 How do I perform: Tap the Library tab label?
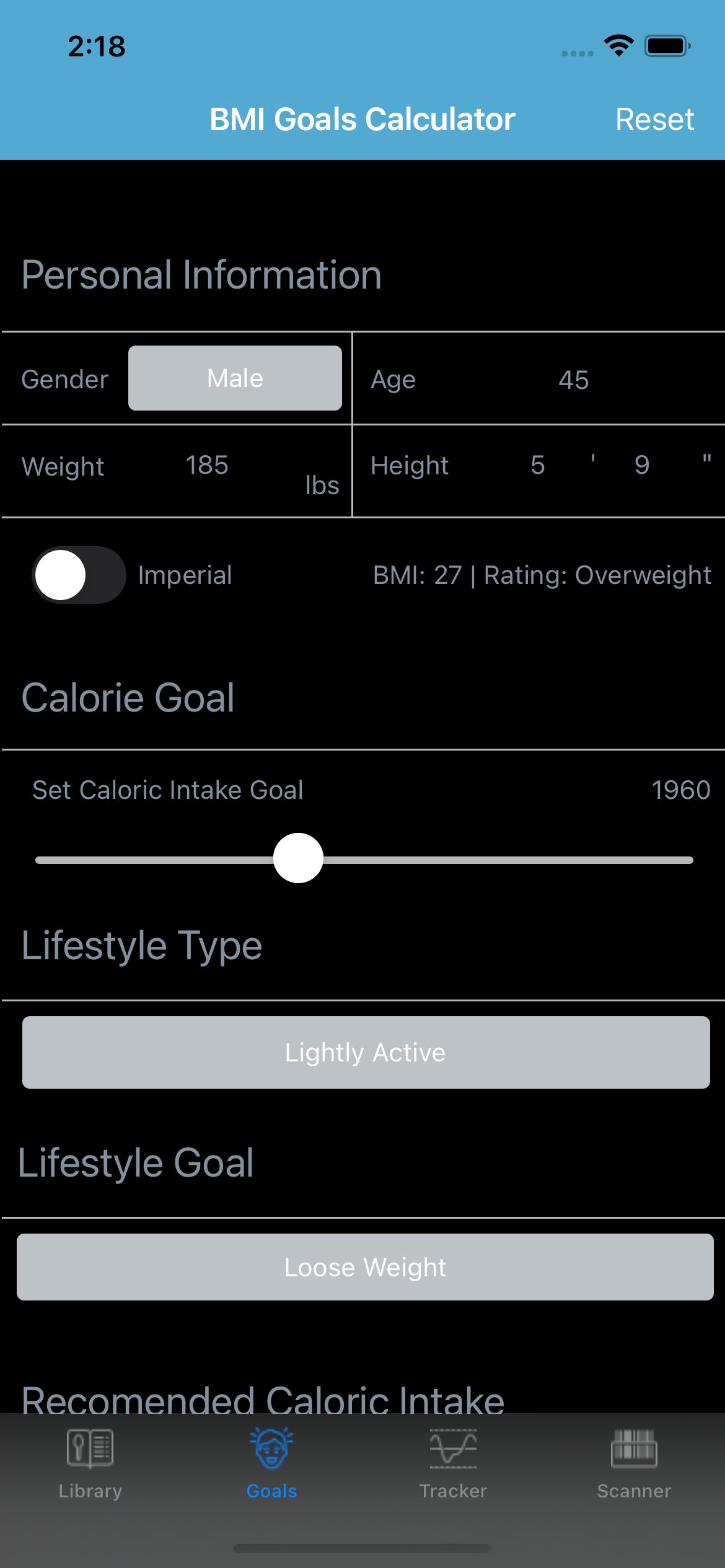(90, 1491)
